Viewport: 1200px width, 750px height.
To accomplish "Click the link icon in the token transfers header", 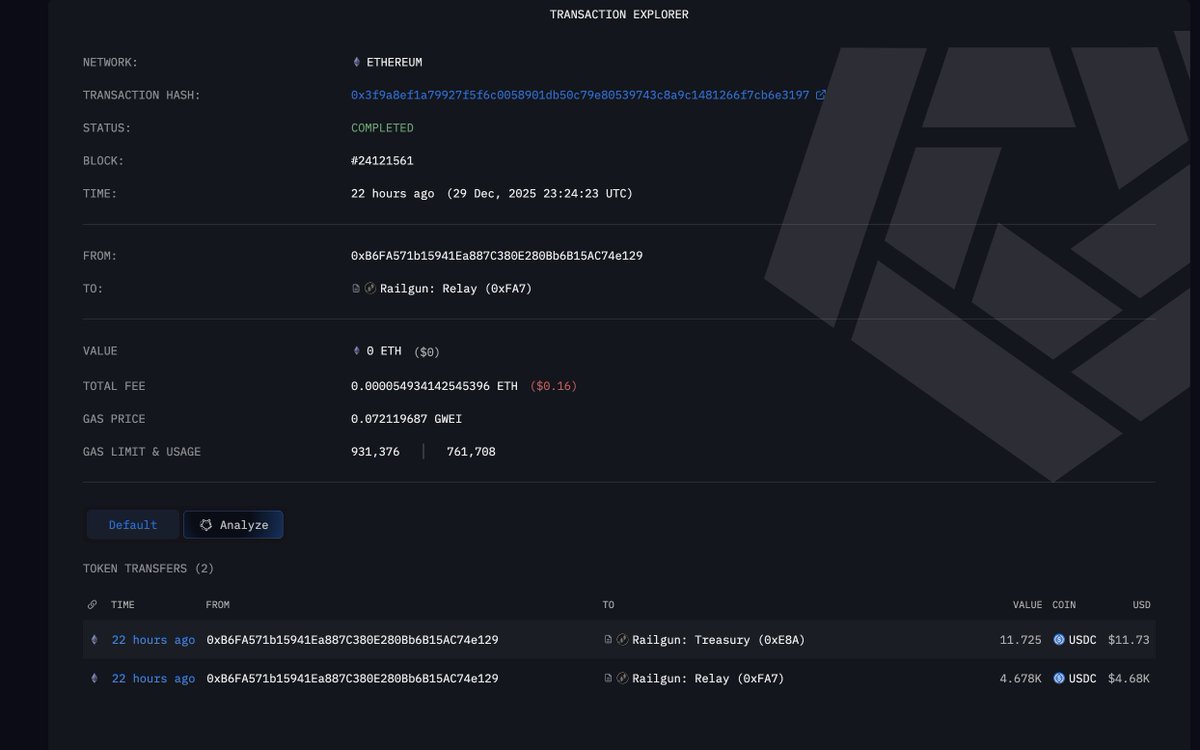I will tap(93, 605).
